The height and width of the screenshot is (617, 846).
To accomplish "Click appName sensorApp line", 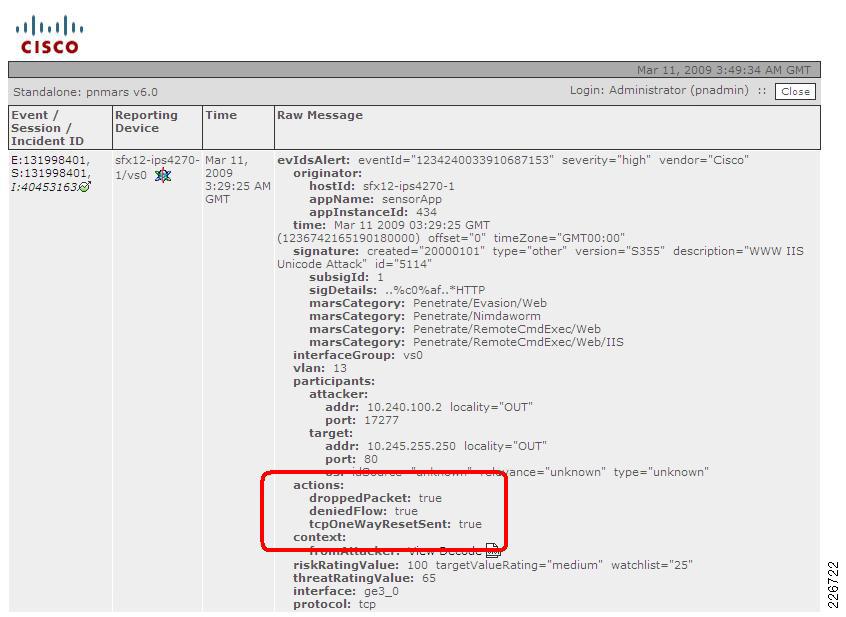I will pyautogui.click(x=375, y=199).
